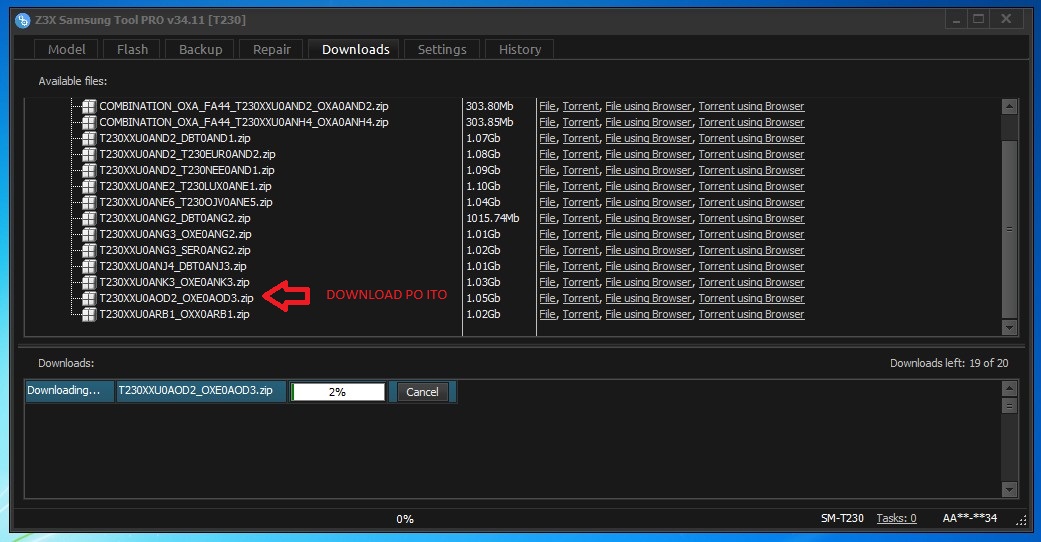
Task: Click file icon for T230XXU0AOD2_OXE0AOD3.zip
Action: tap(89, 298)
